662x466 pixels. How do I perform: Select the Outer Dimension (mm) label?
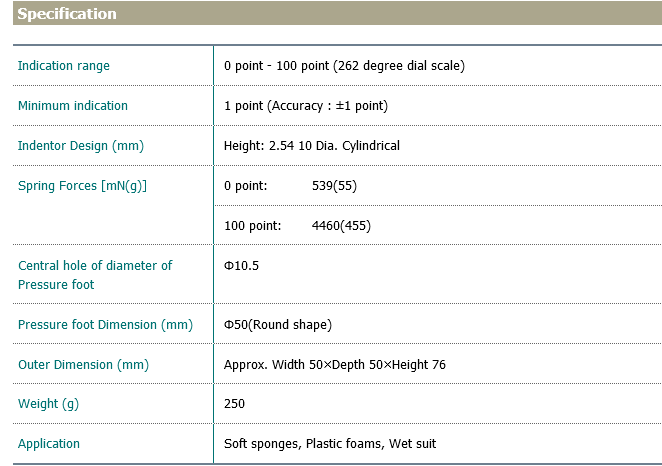pyautogui.click(x=83, y=365)
